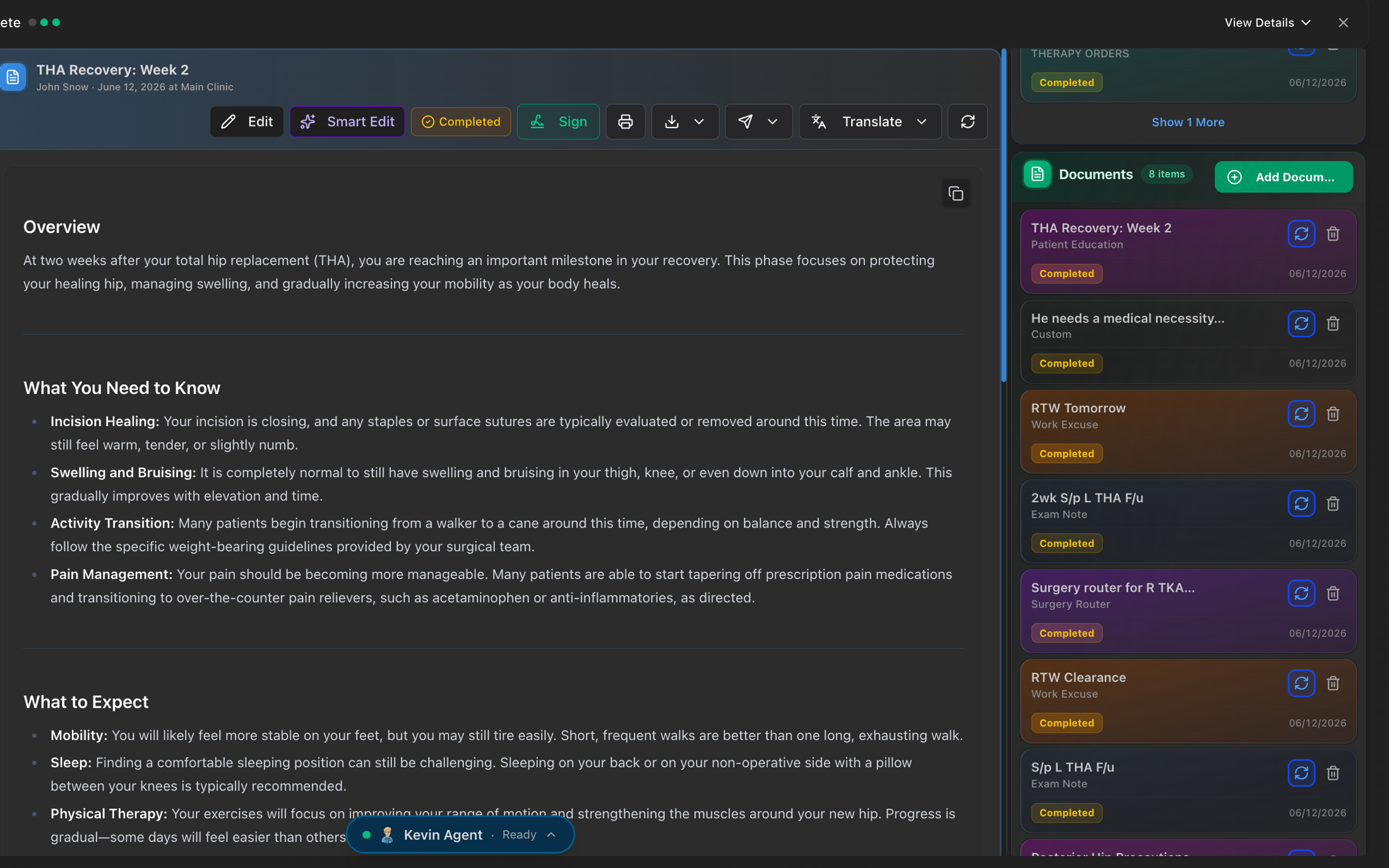Image resolution: width=1389 pixels, height=868 pixels.
Task: Click Show 1 More link
Action: (x=1188, y=122)
